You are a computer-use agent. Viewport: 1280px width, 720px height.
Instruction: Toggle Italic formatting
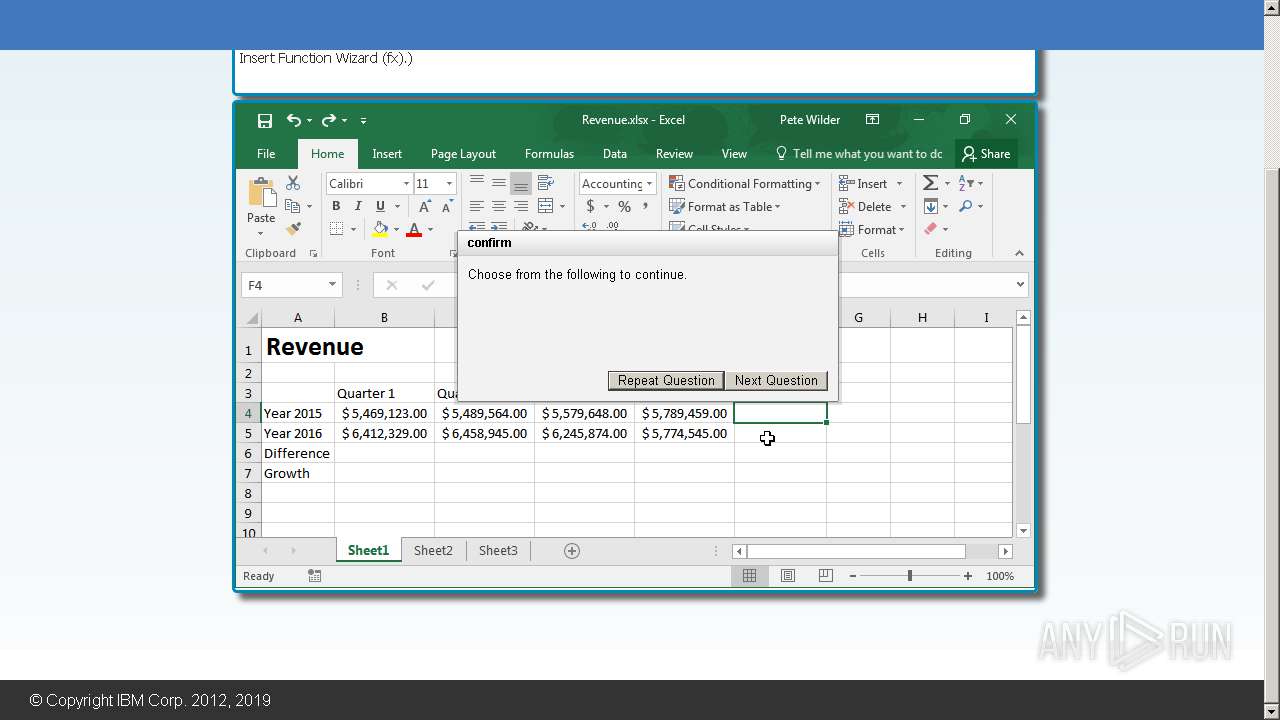358,206
